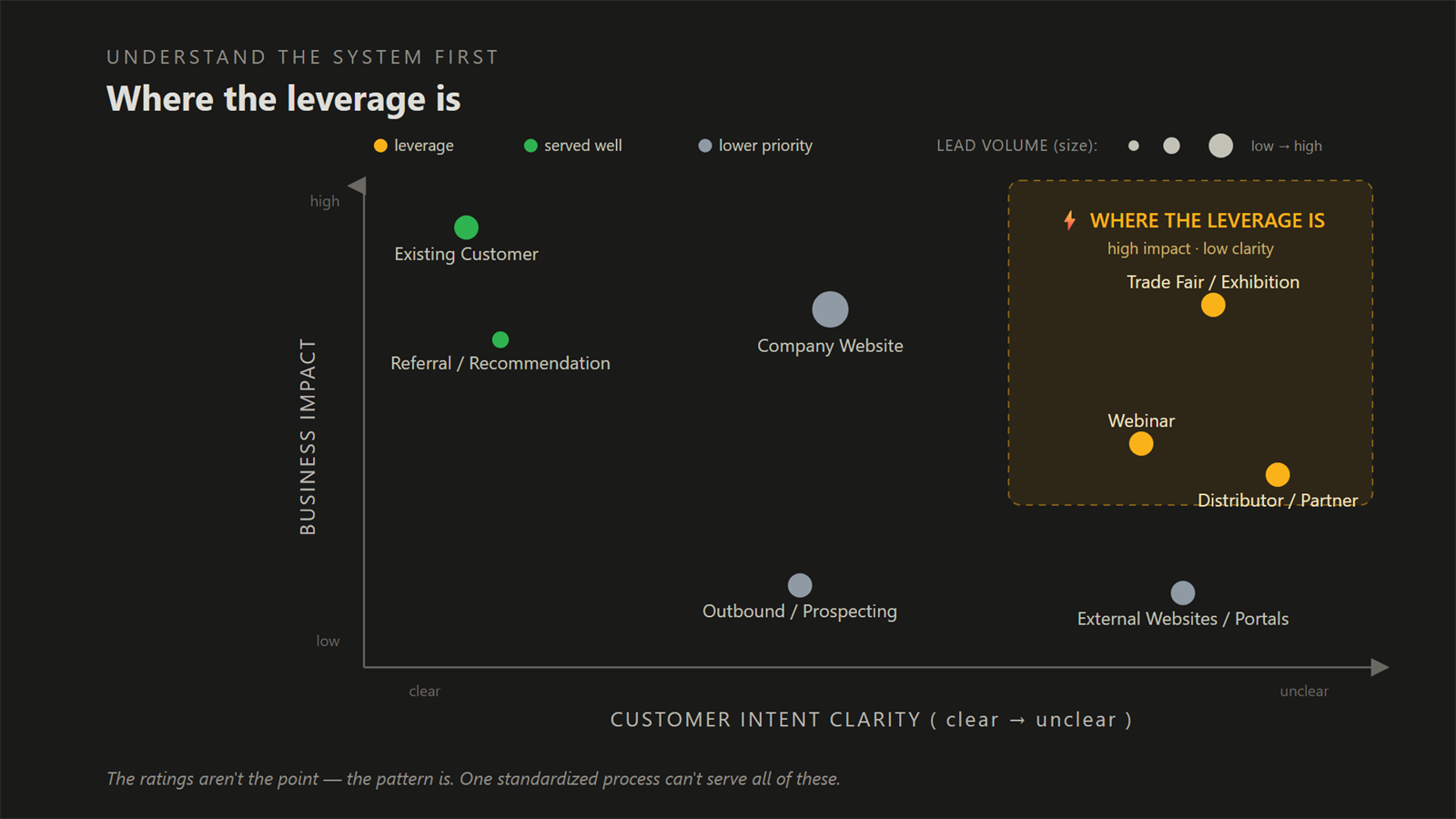Click the 'high' label on impact axis

click(x=325, y=201)
